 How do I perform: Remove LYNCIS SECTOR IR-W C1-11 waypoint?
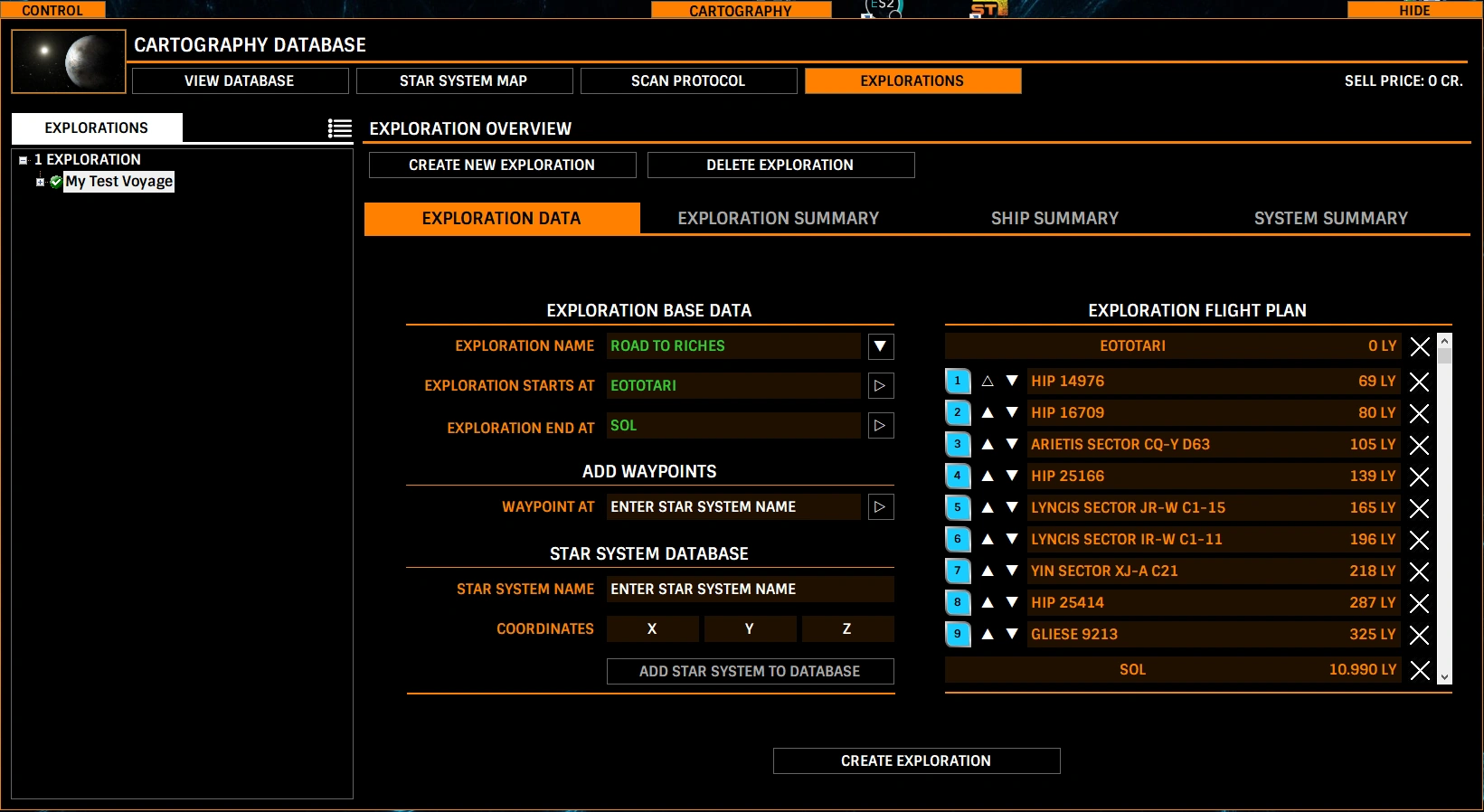click(1420, 540)
